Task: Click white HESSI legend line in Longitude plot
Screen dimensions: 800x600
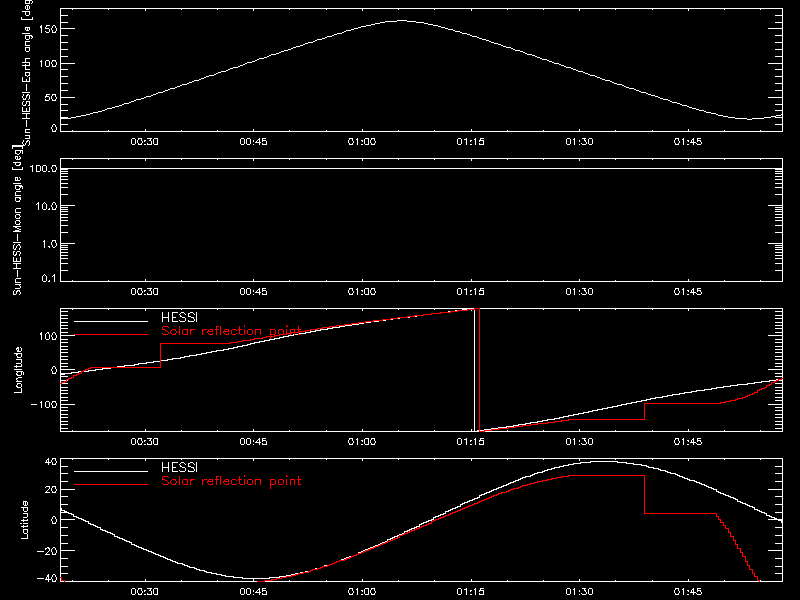Action: (111, 321)
